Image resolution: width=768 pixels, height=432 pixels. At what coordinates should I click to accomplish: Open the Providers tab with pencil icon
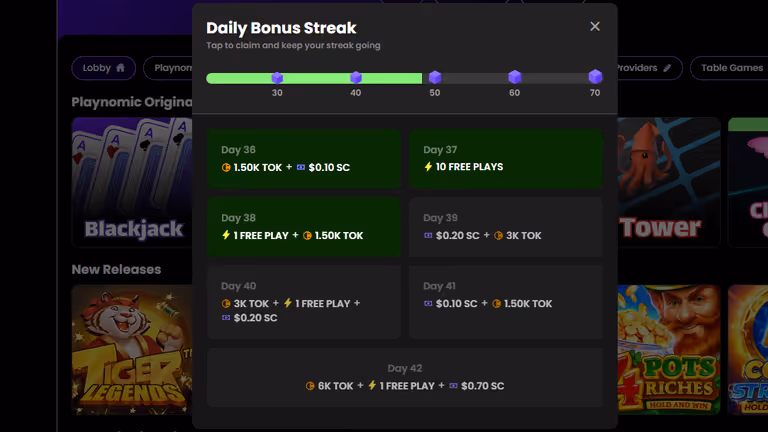coord(649,68)
